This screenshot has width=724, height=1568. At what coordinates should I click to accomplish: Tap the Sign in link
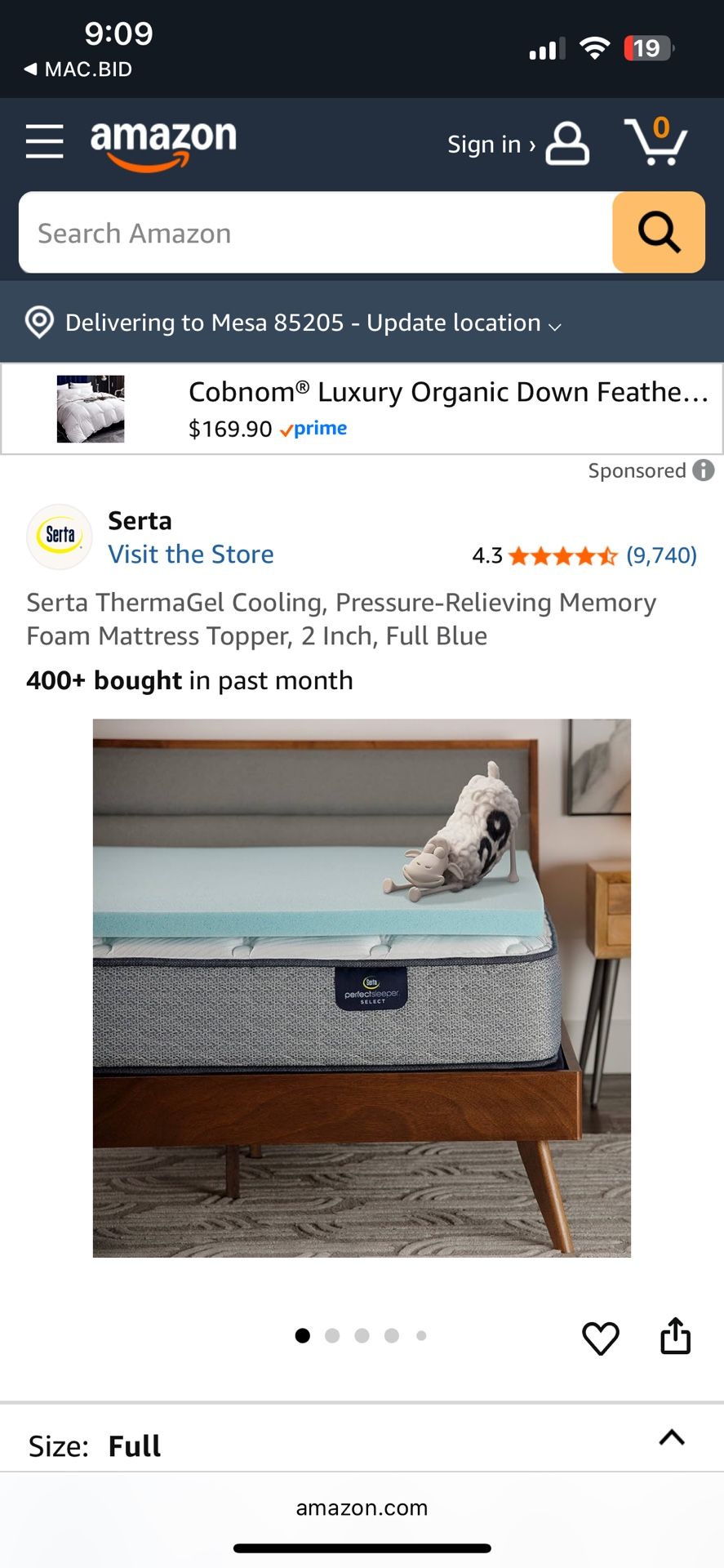tap(491, 145)
